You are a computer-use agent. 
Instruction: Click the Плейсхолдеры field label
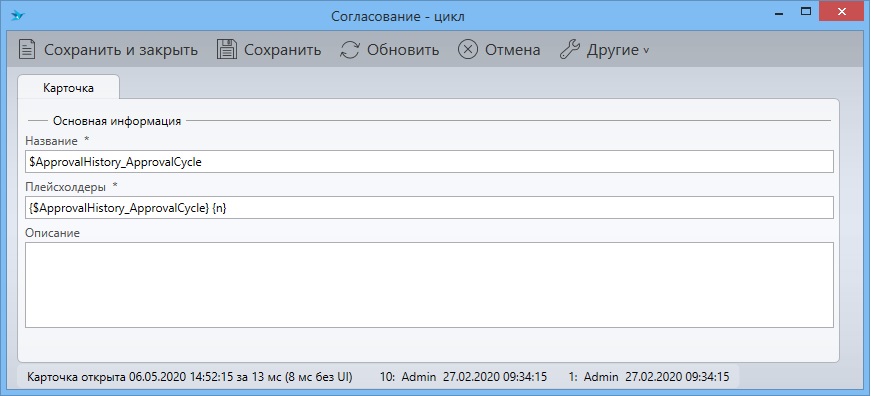(x=66, y=187)
